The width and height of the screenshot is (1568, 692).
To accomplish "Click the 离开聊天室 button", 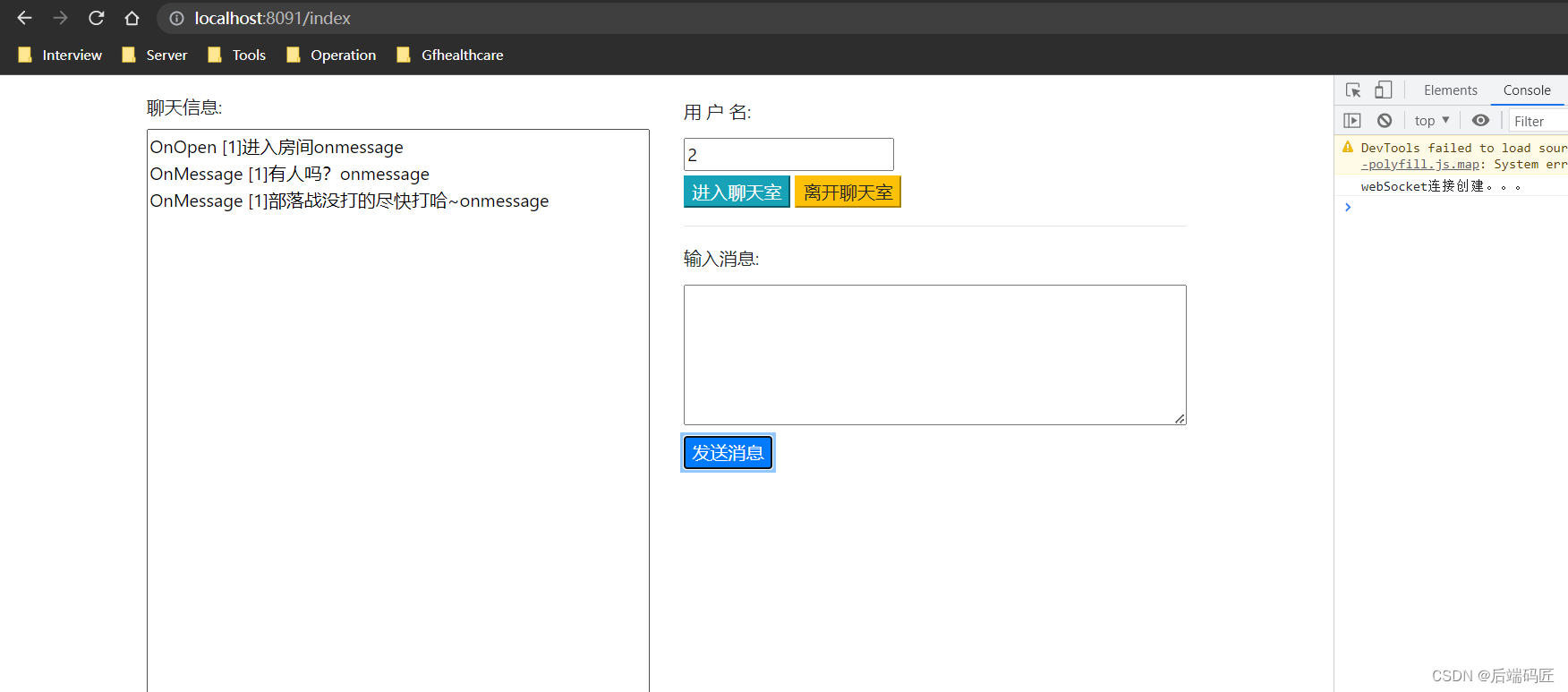I will (x=848, y=192).
